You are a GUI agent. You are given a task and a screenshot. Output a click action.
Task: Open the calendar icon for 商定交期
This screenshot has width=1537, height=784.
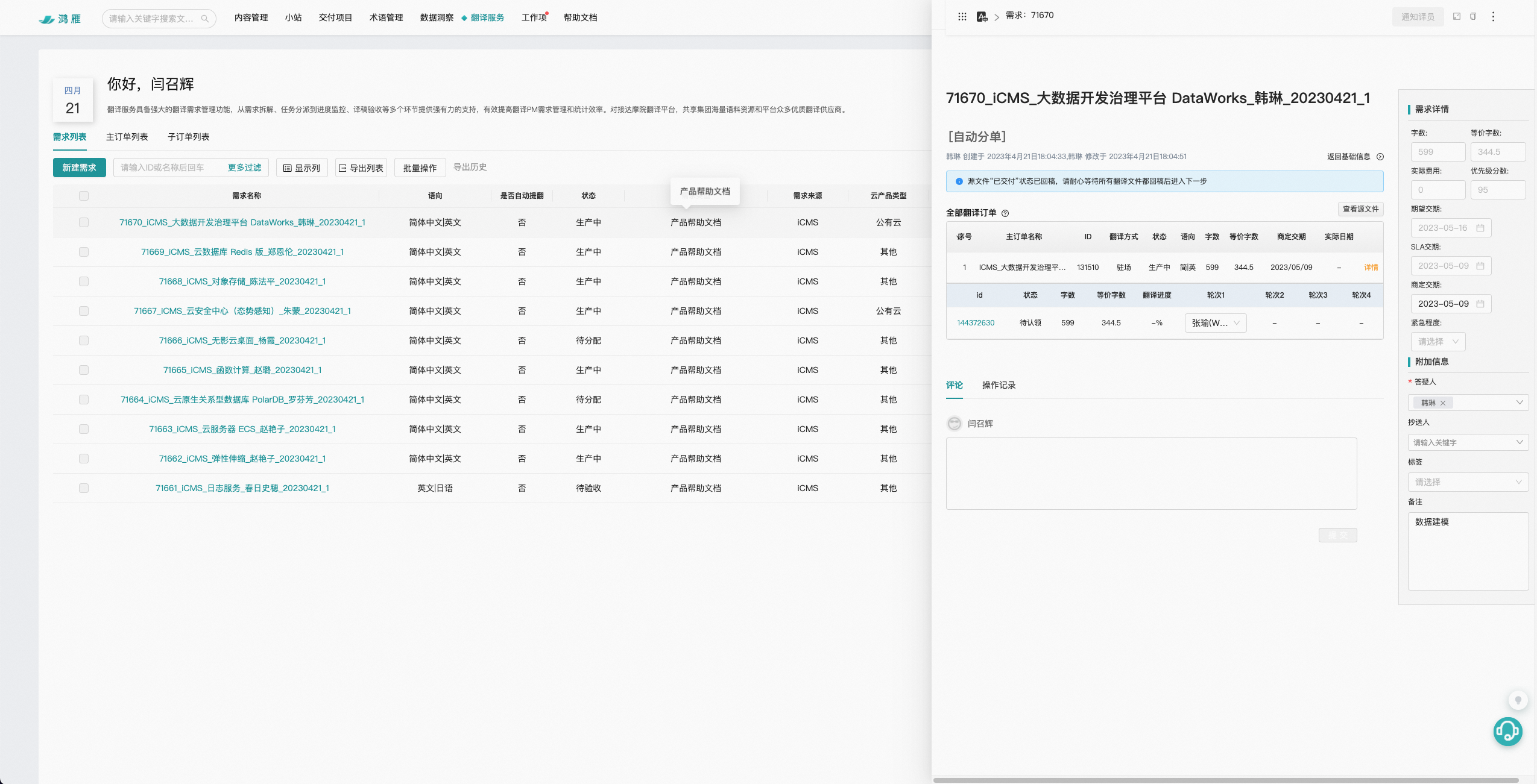coord(1480,304)
